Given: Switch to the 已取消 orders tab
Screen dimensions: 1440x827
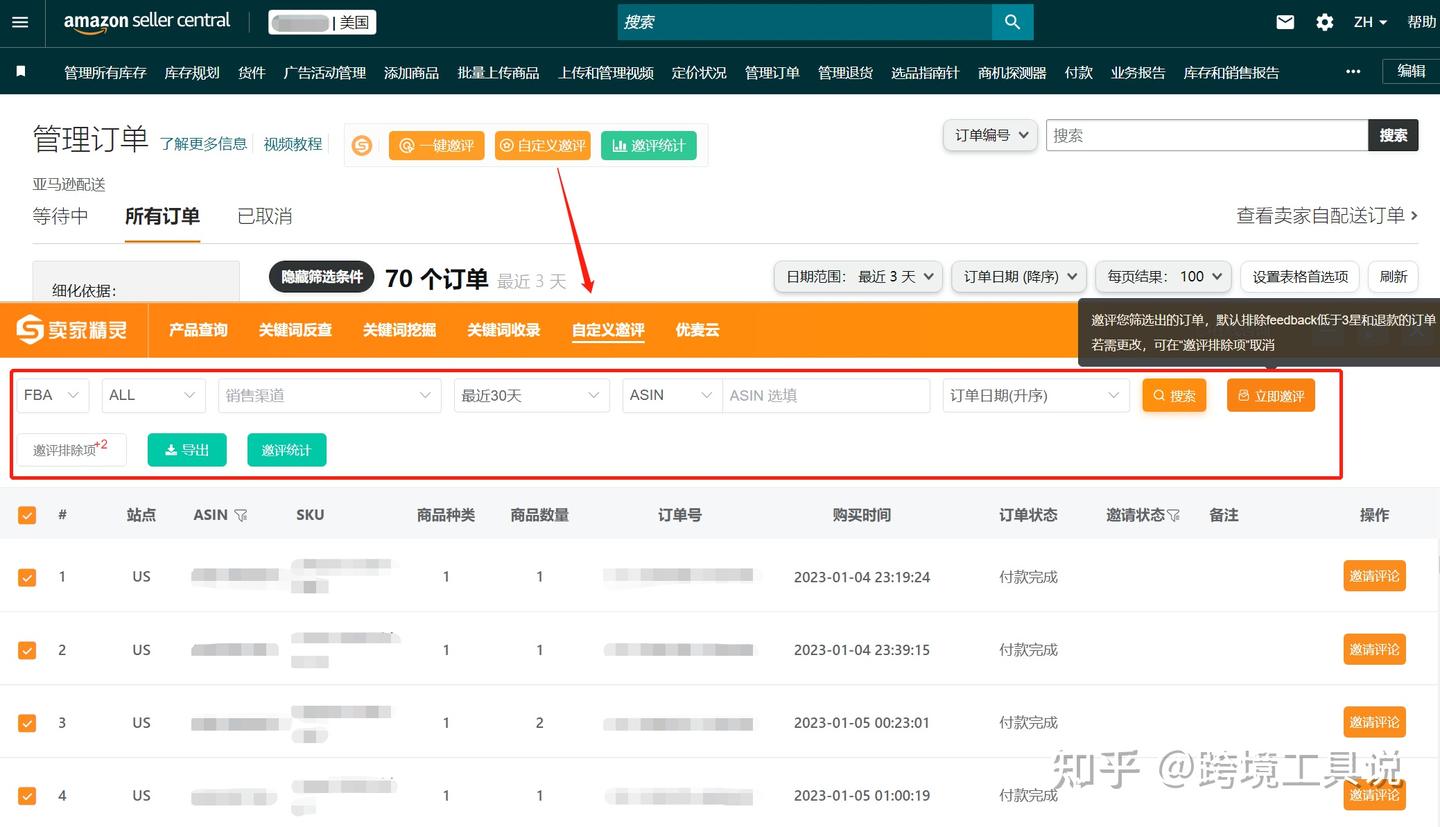Looking at the screenshot, I should 264,216.
